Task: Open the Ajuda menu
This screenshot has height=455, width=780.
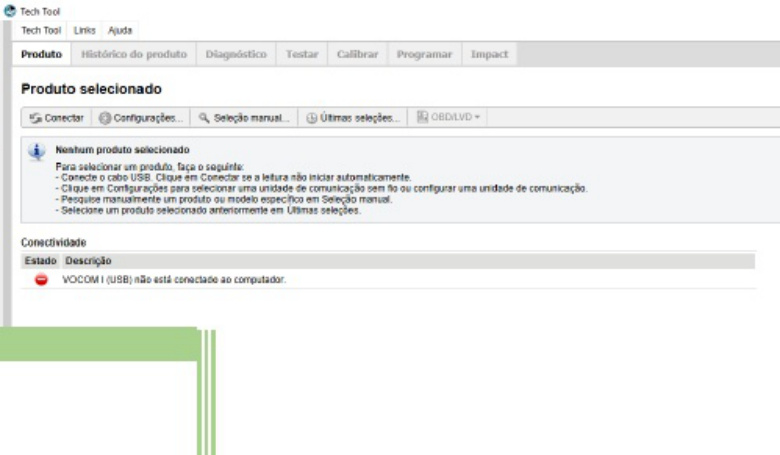Action: (120, 30)
